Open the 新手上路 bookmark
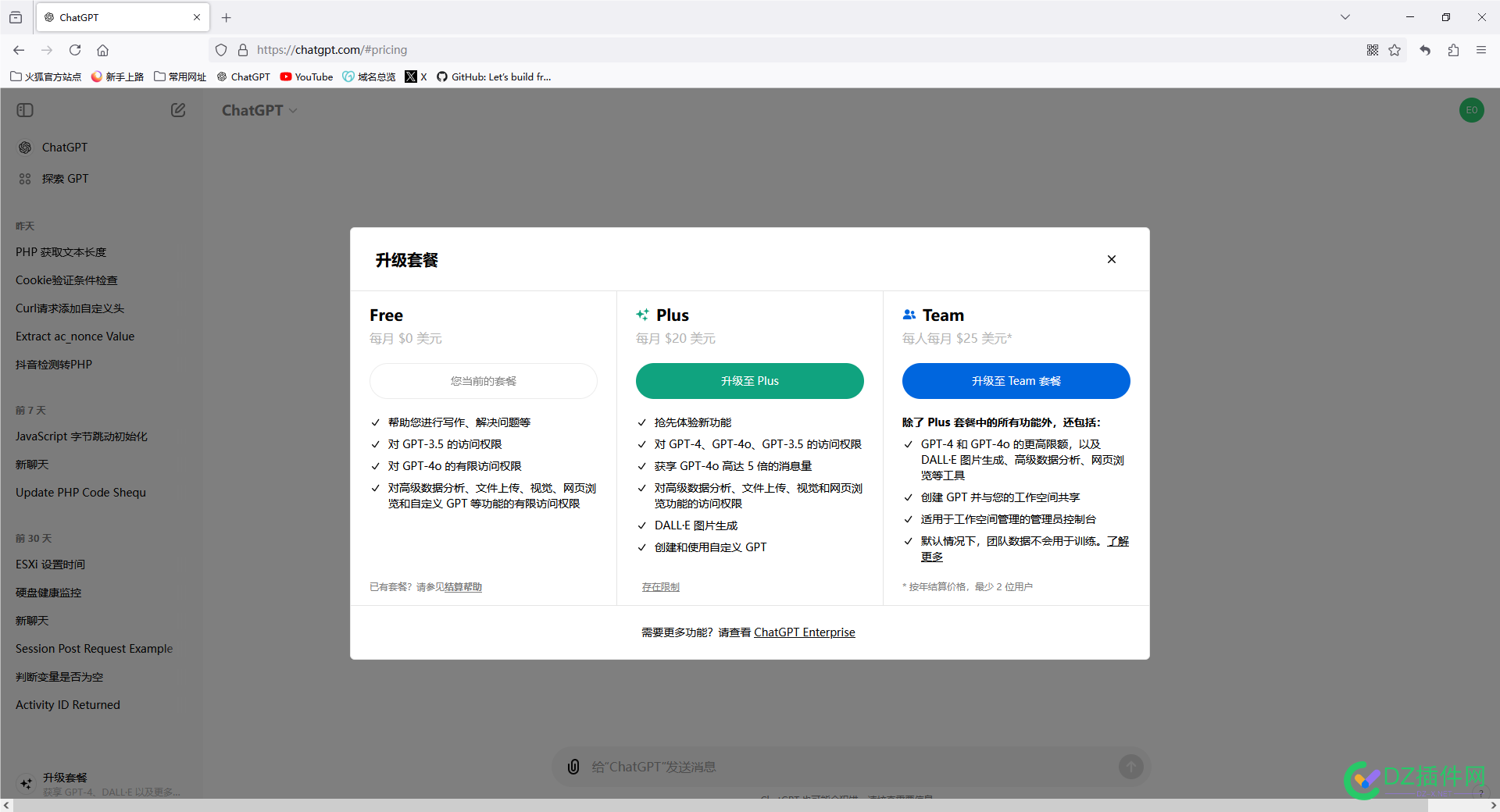 coord(118,77)
